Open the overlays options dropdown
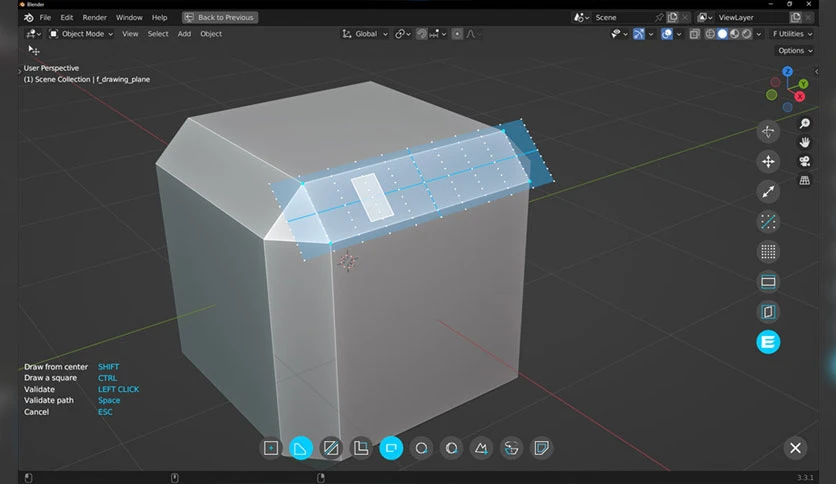 [679, 34]
